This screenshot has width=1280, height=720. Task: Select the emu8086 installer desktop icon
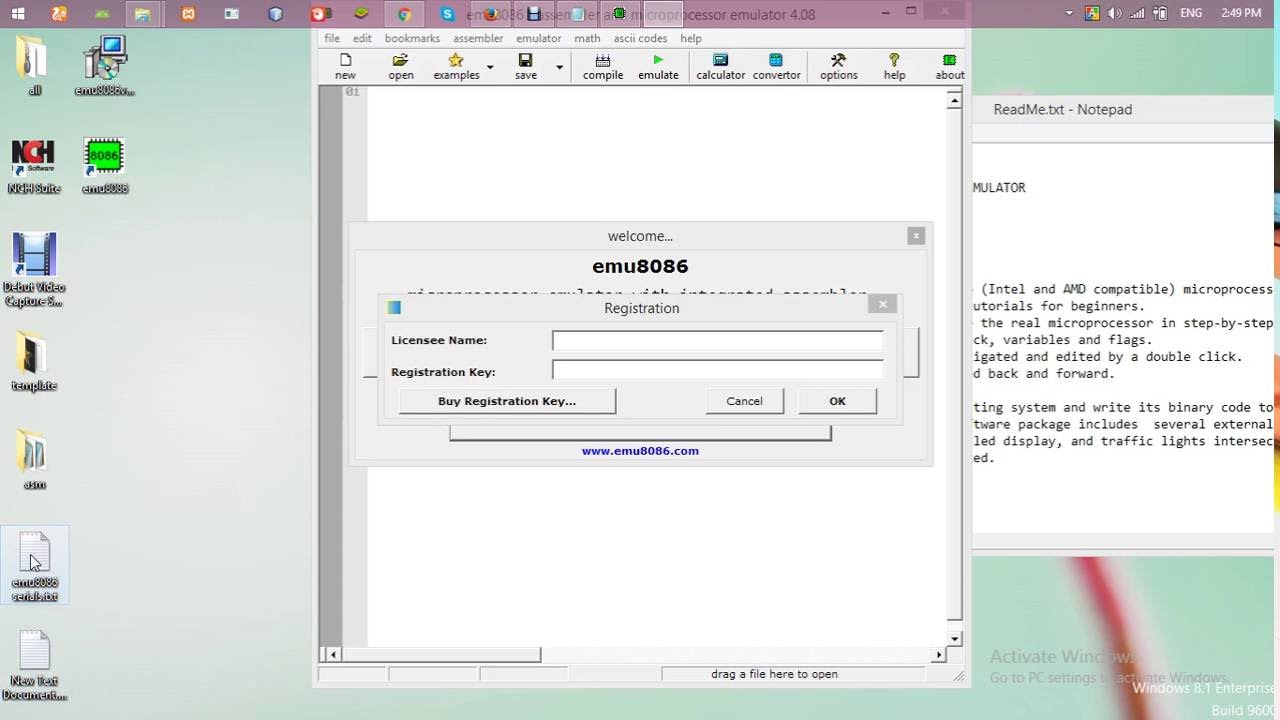click(104, 66)
